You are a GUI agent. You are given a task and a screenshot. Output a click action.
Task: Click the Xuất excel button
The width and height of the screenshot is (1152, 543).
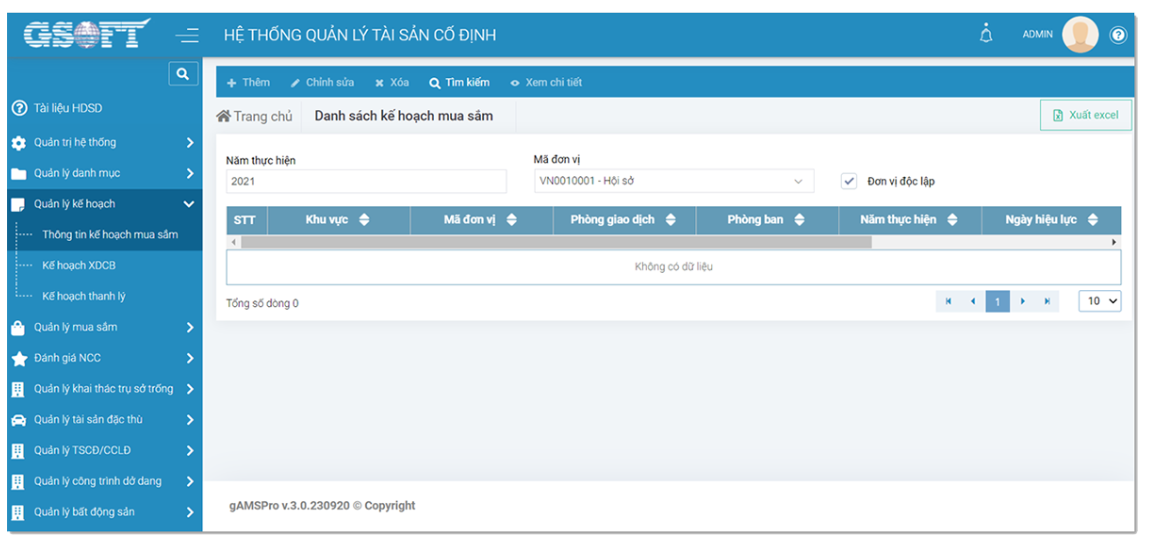tap(1085, 115)
